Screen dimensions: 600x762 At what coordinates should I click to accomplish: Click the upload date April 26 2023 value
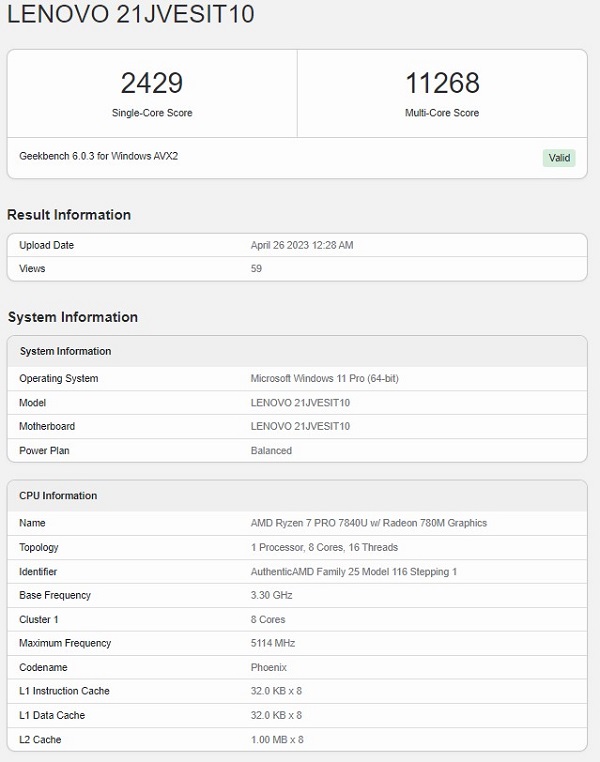[301, 245]
